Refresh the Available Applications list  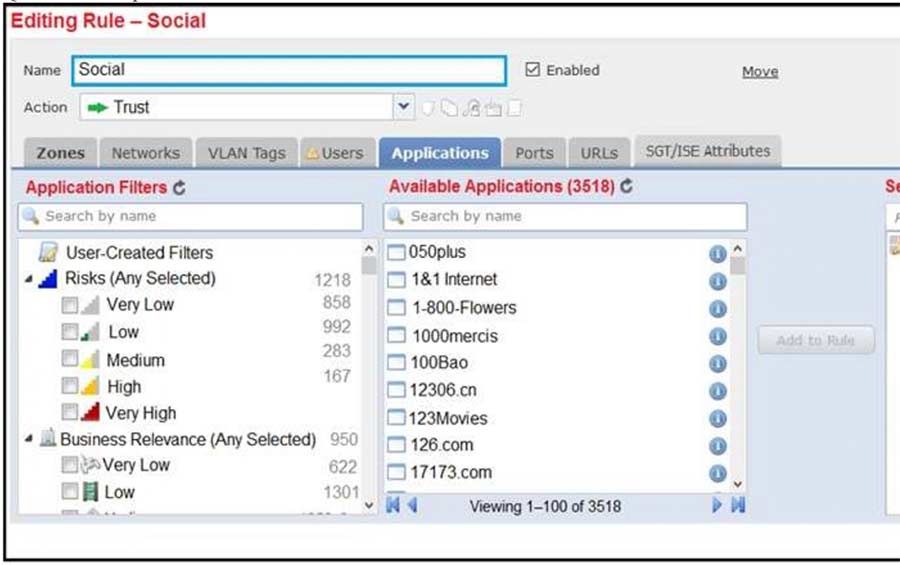(x=626, y=187)
